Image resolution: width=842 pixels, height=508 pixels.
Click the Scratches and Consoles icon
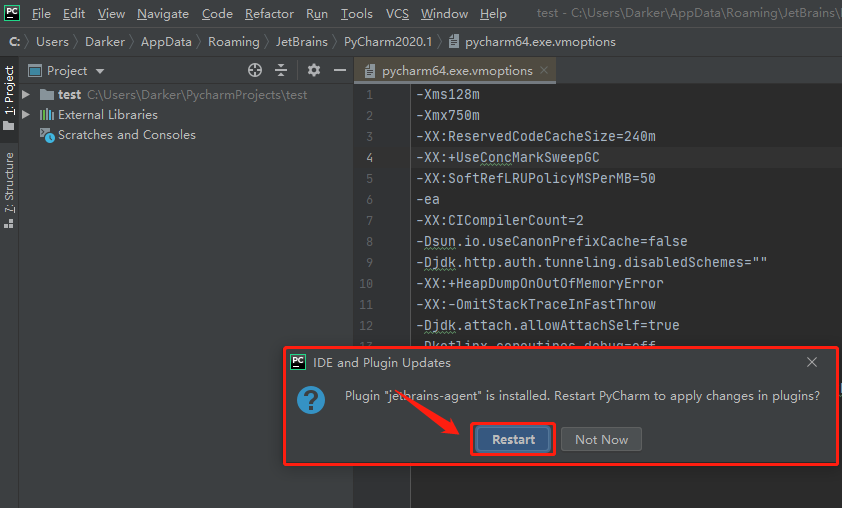pos(47,135)
